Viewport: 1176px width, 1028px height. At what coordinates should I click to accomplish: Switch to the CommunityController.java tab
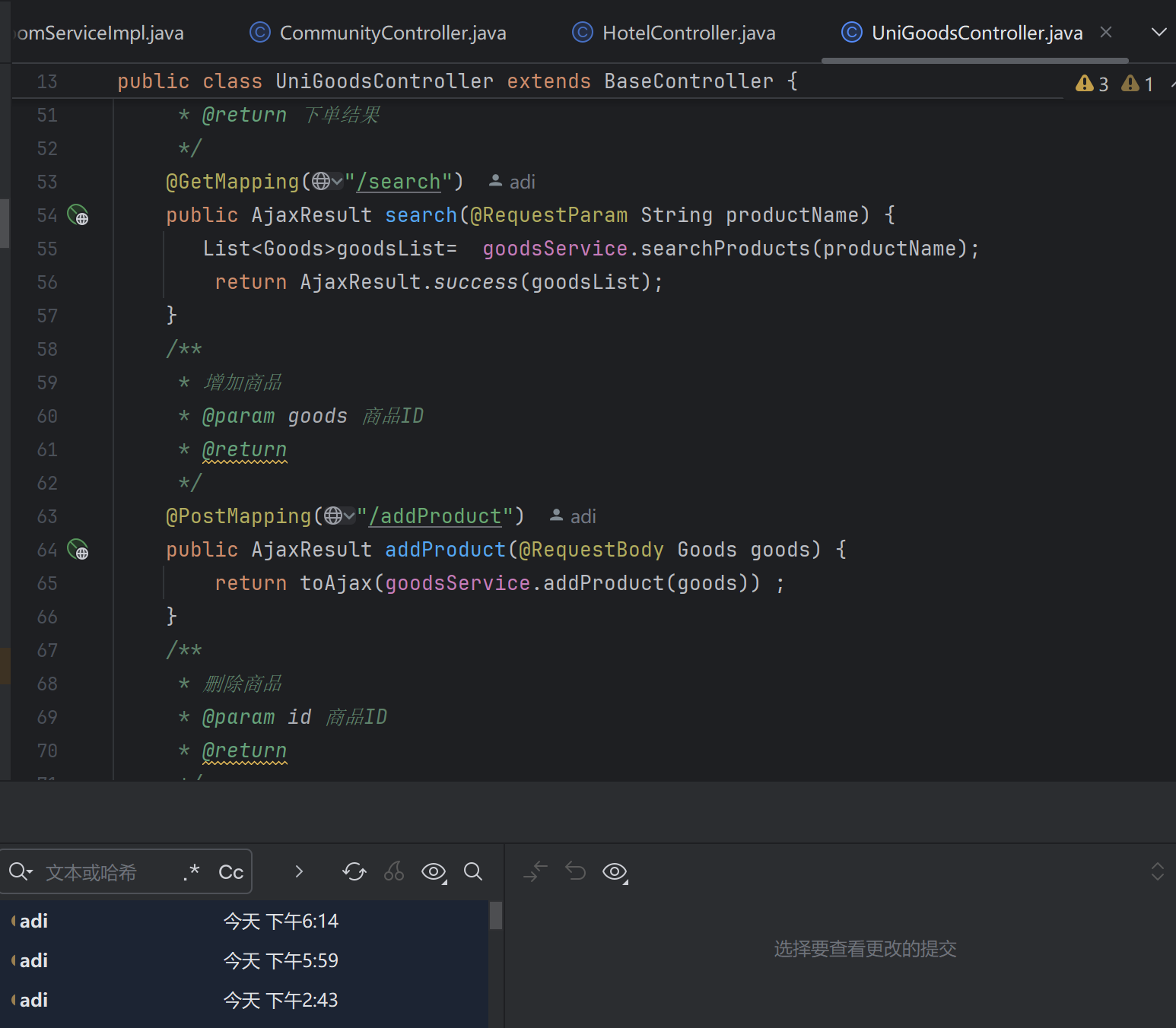point(393,33)
